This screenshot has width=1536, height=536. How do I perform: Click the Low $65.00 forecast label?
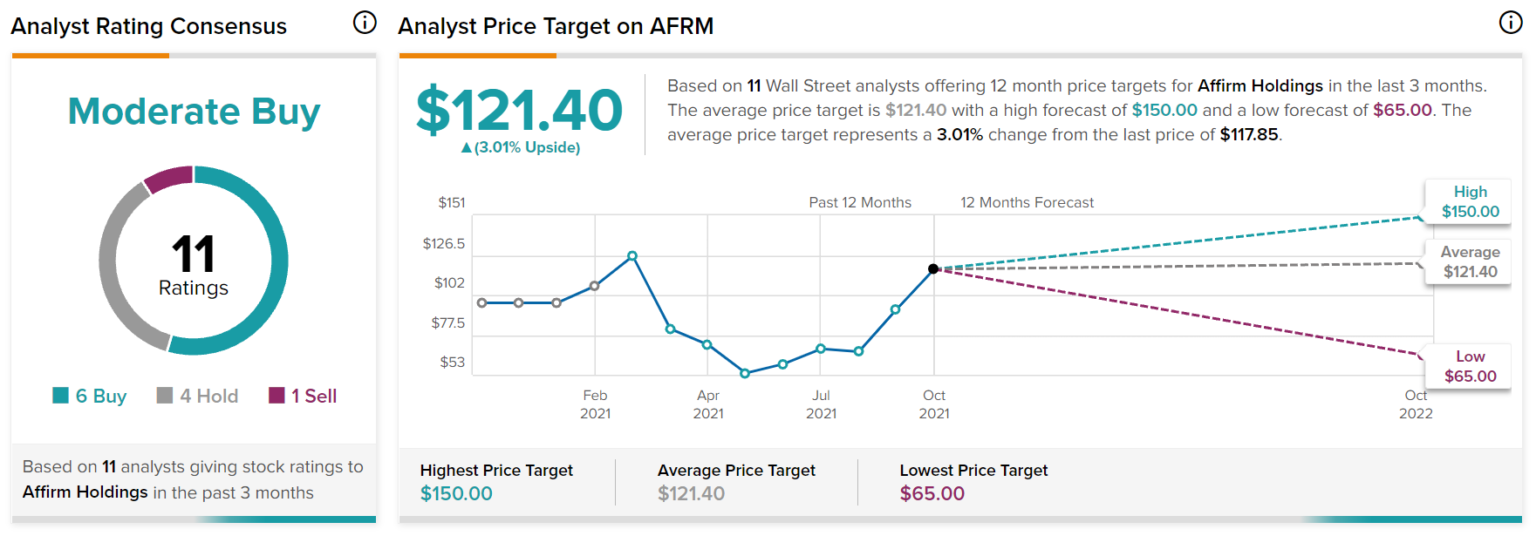point(1470,367)
